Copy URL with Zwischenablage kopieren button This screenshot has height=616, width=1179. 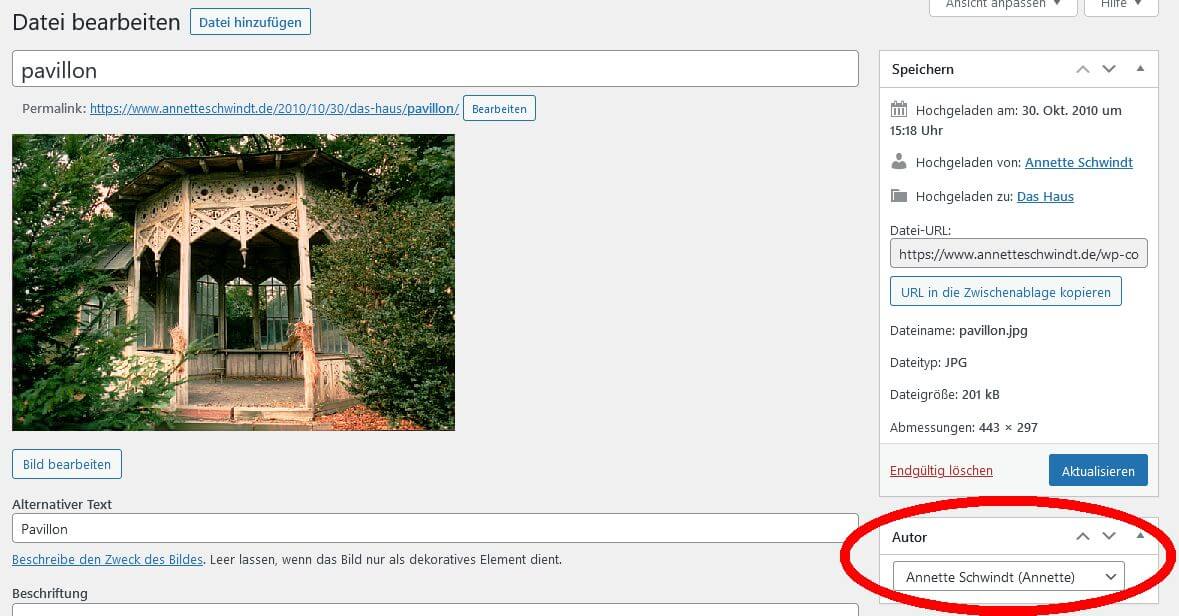pyautogui.click(x=1005, y=292)
